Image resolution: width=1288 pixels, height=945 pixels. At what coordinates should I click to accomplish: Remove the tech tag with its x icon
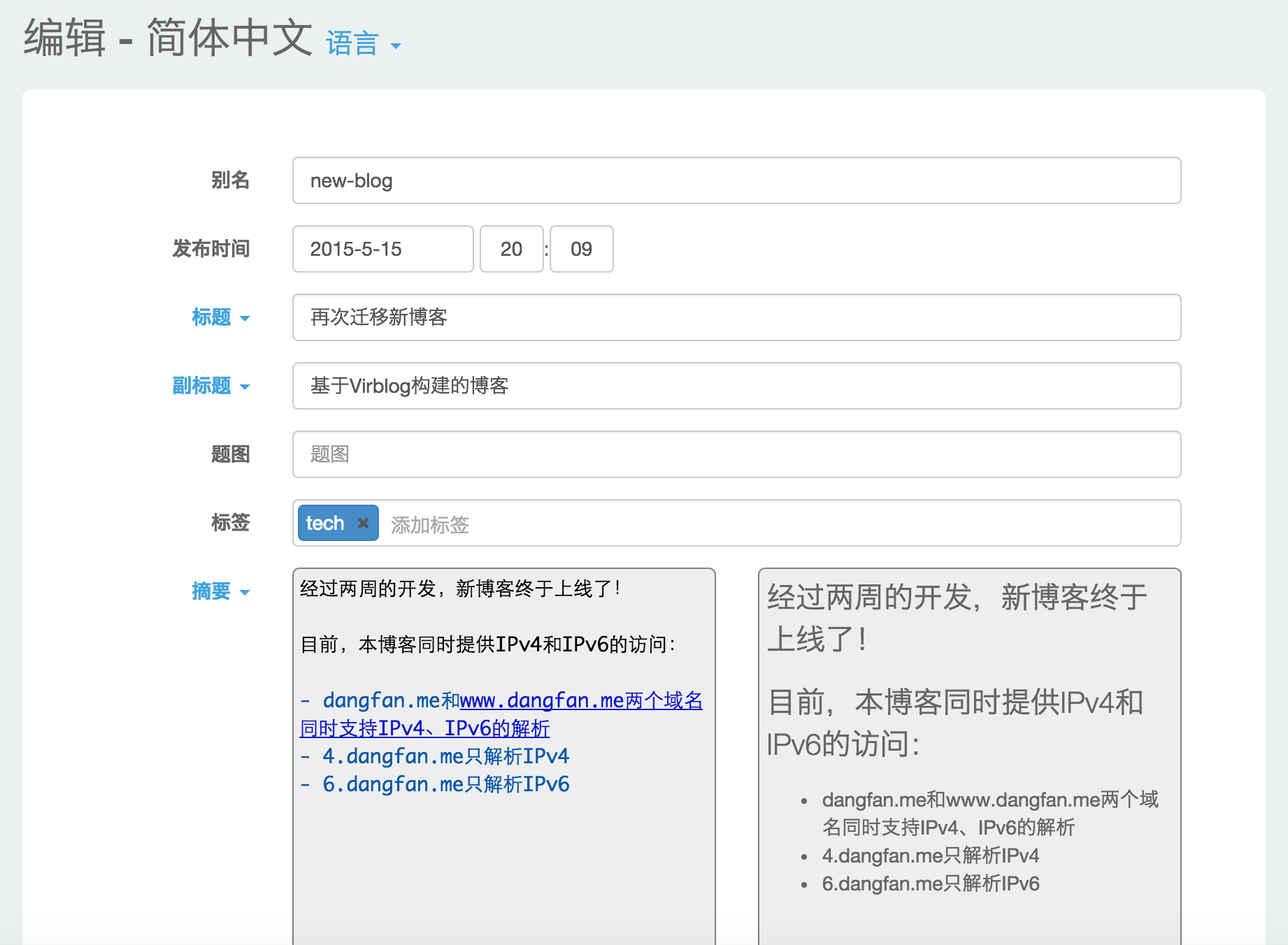pyautogui.click(x=363, y=523)
